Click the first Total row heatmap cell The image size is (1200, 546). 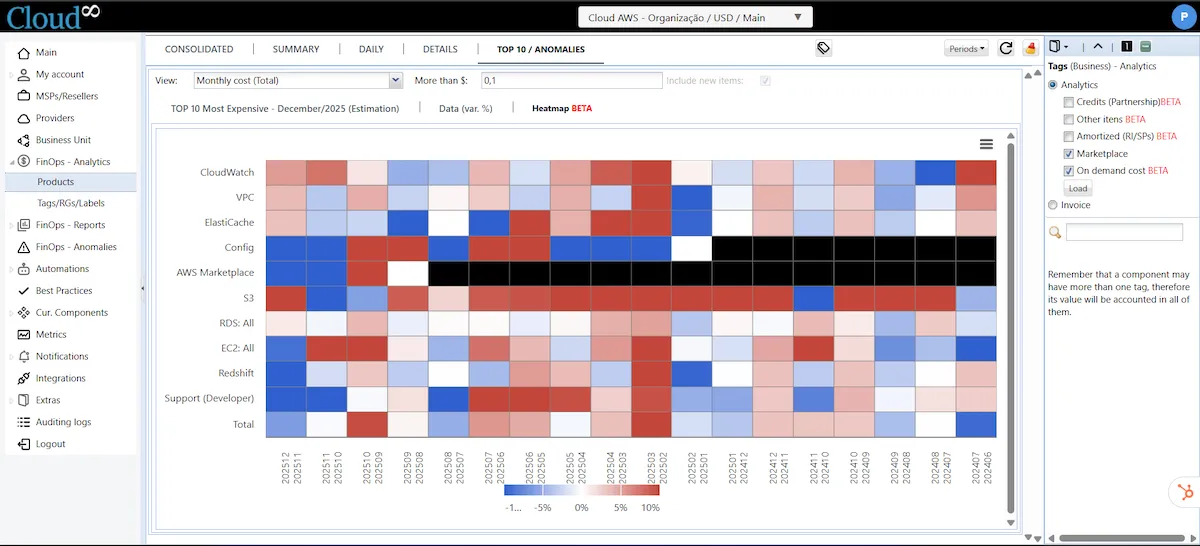285,424
